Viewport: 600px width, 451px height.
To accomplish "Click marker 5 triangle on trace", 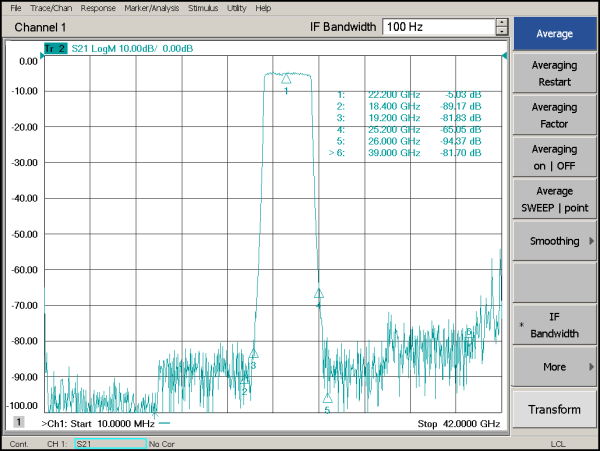I will (328, 398).
